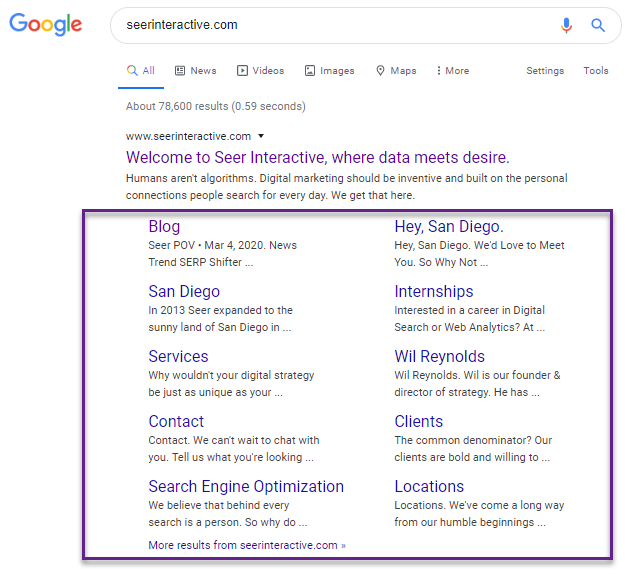This screenshot has width=633, height=575.
Task: Click the Google logo
Action: (46, 25)
